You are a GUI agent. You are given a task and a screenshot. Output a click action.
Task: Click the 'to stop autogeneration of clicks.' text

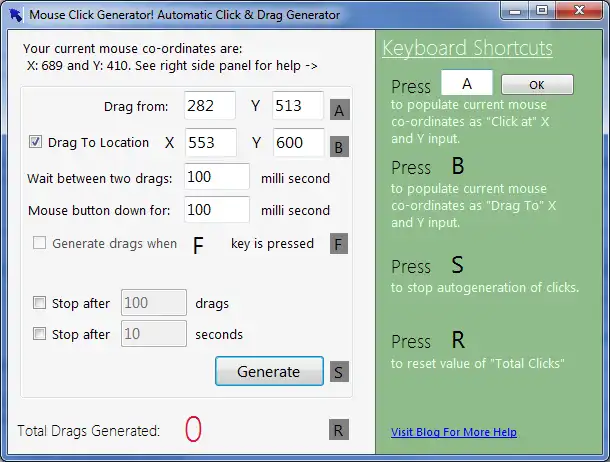485,287
